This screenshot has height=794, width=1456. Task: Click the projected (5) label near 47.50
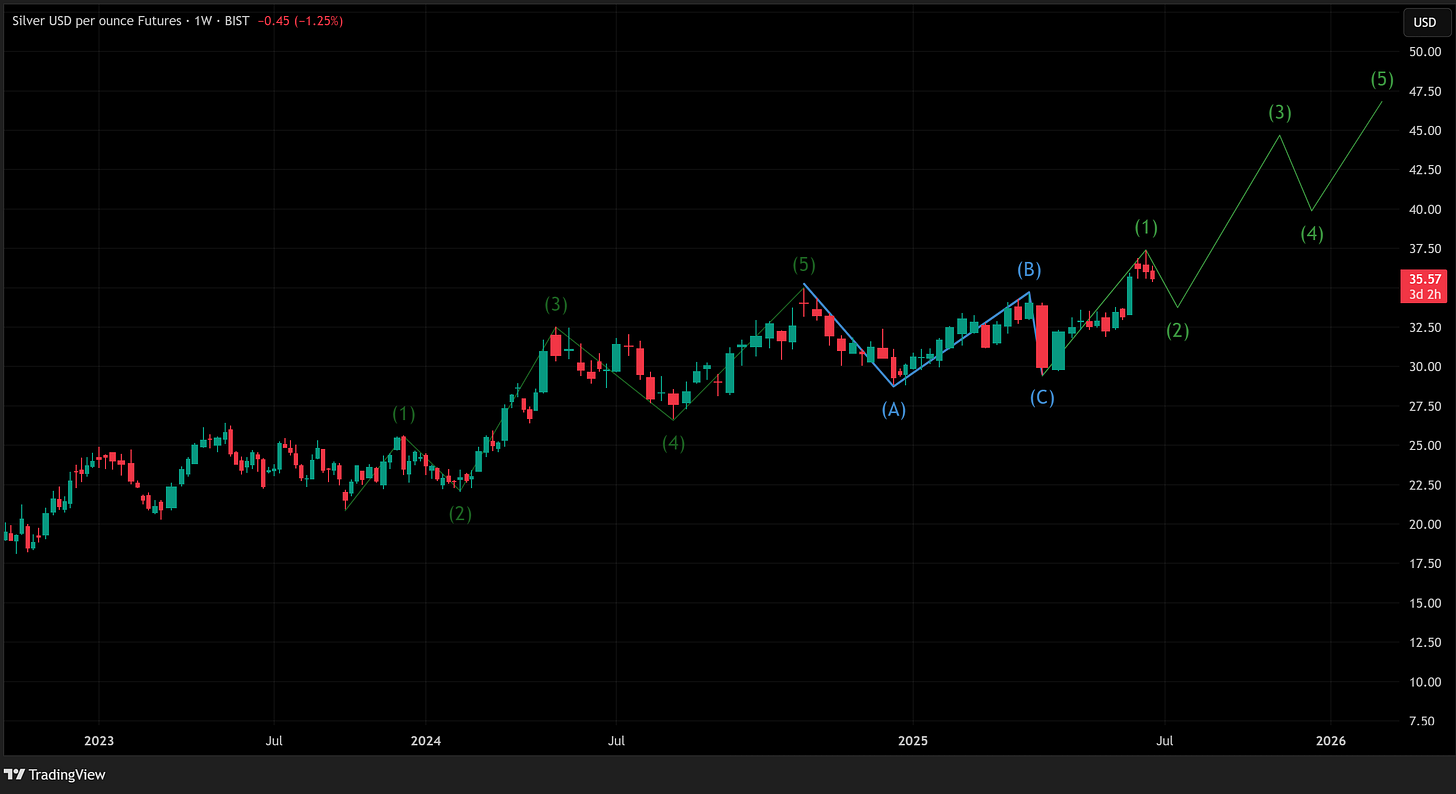point(1382,79)
